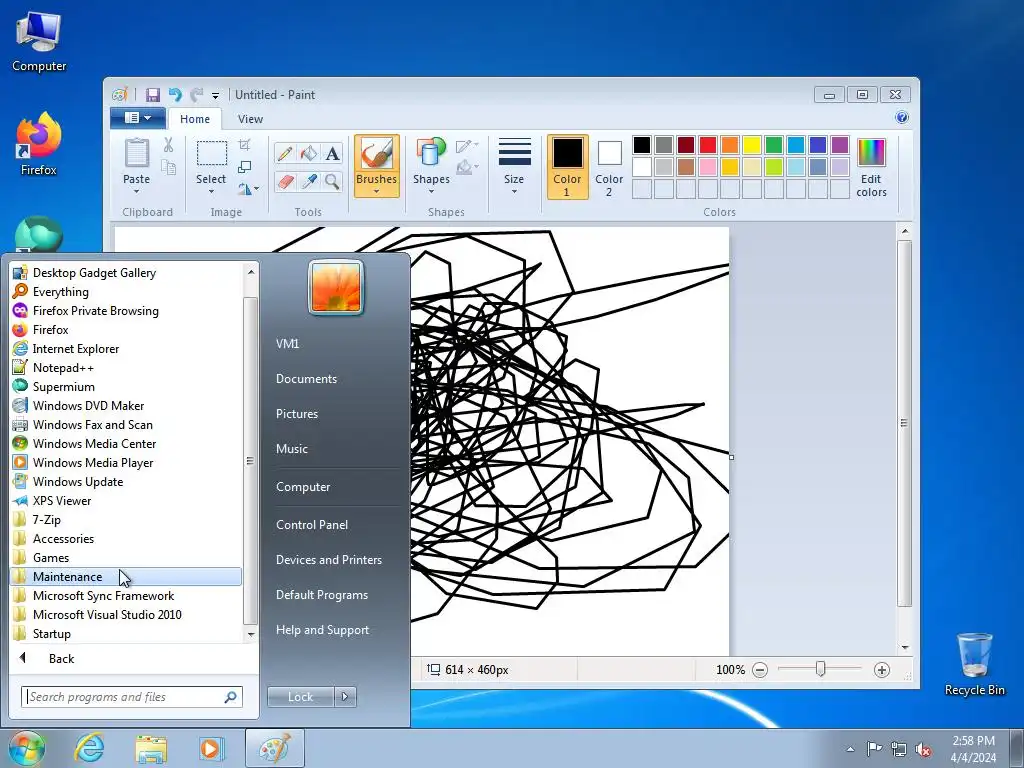Open Internet Explorer from the taskbar

89,748
